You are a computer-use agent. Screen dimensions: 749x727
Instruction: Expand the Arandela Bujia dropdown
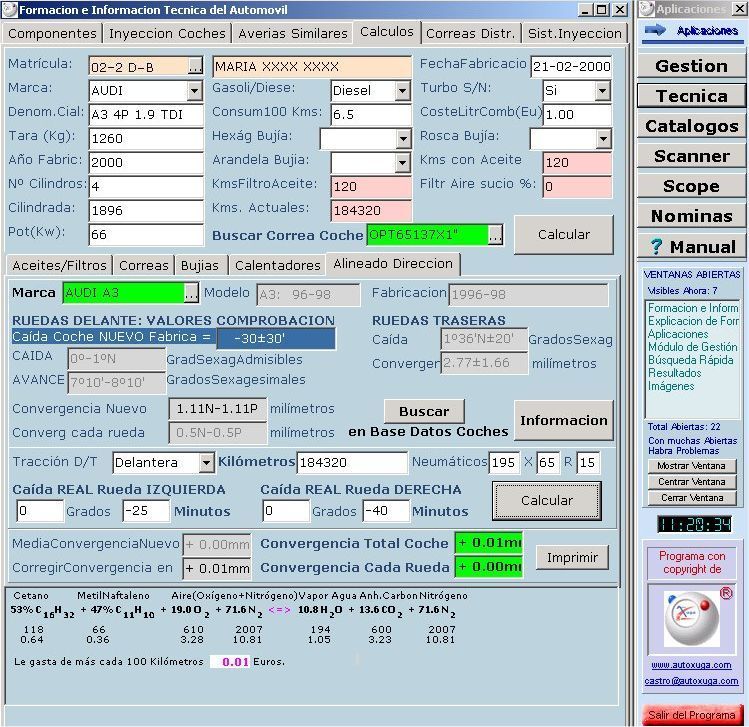coord(403,162)
